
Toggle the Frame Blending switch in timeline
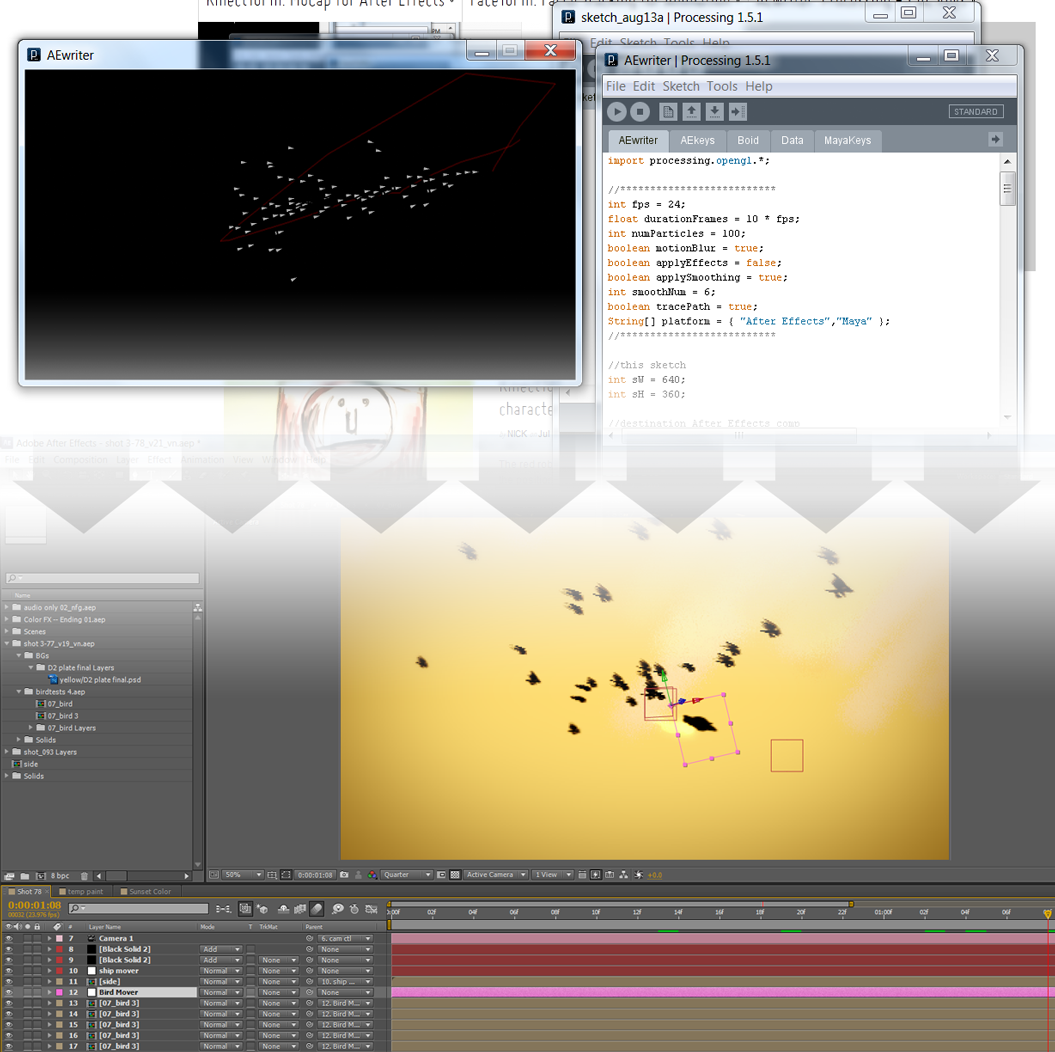click(299, 909)
